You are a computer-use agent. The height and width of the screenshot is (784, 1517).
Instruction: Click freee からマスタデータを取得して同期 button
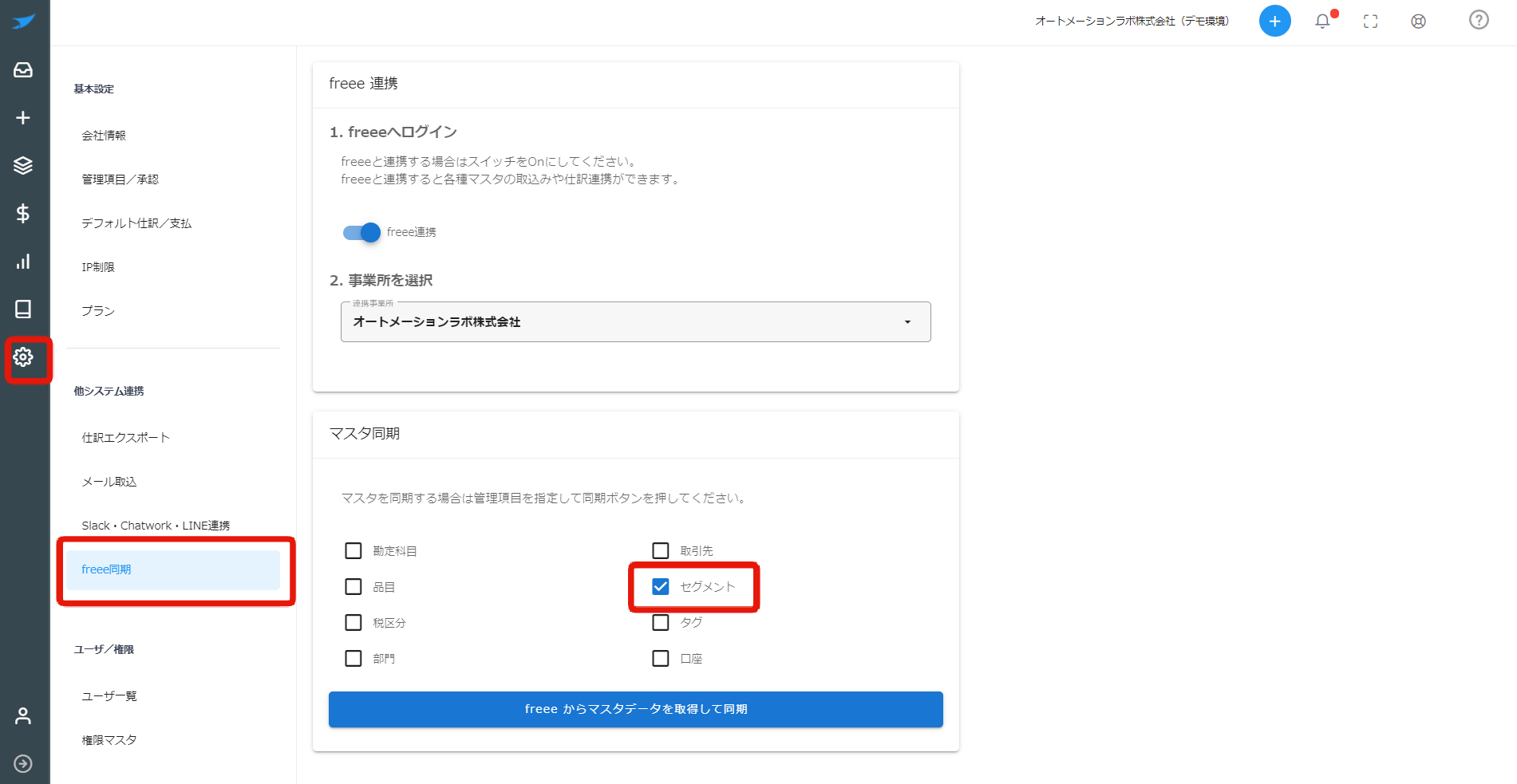click(636, 709)
